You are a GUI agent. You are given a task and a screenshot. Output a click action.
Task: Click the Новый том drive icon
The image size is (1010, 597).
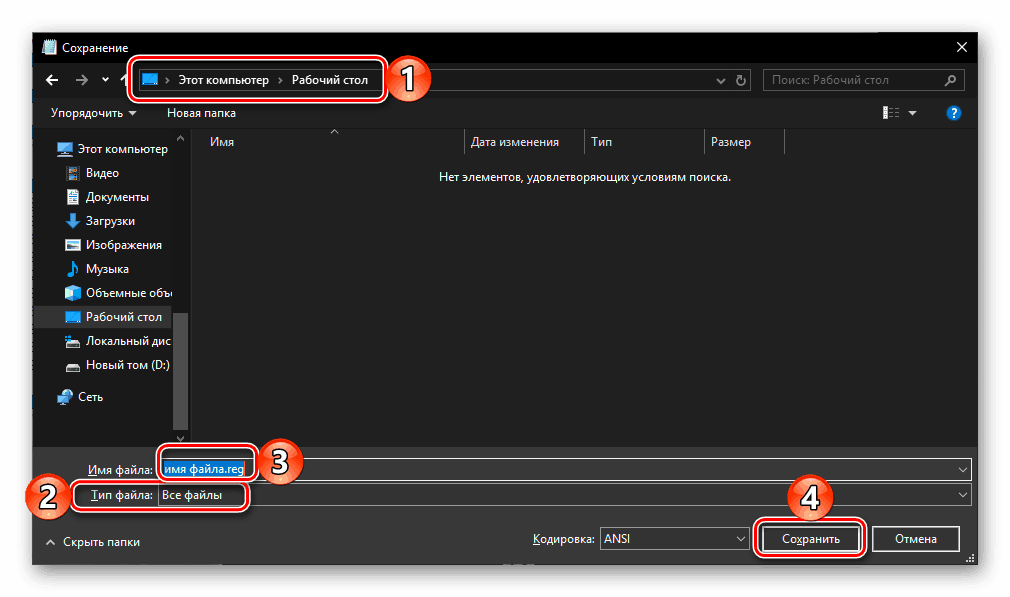point(73,366)
